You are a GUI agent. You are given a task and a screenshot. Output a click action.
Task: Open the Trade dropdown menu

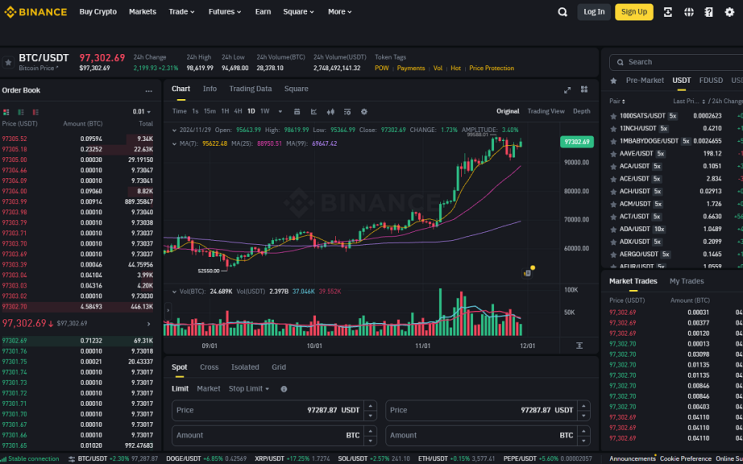click(181, 12)
